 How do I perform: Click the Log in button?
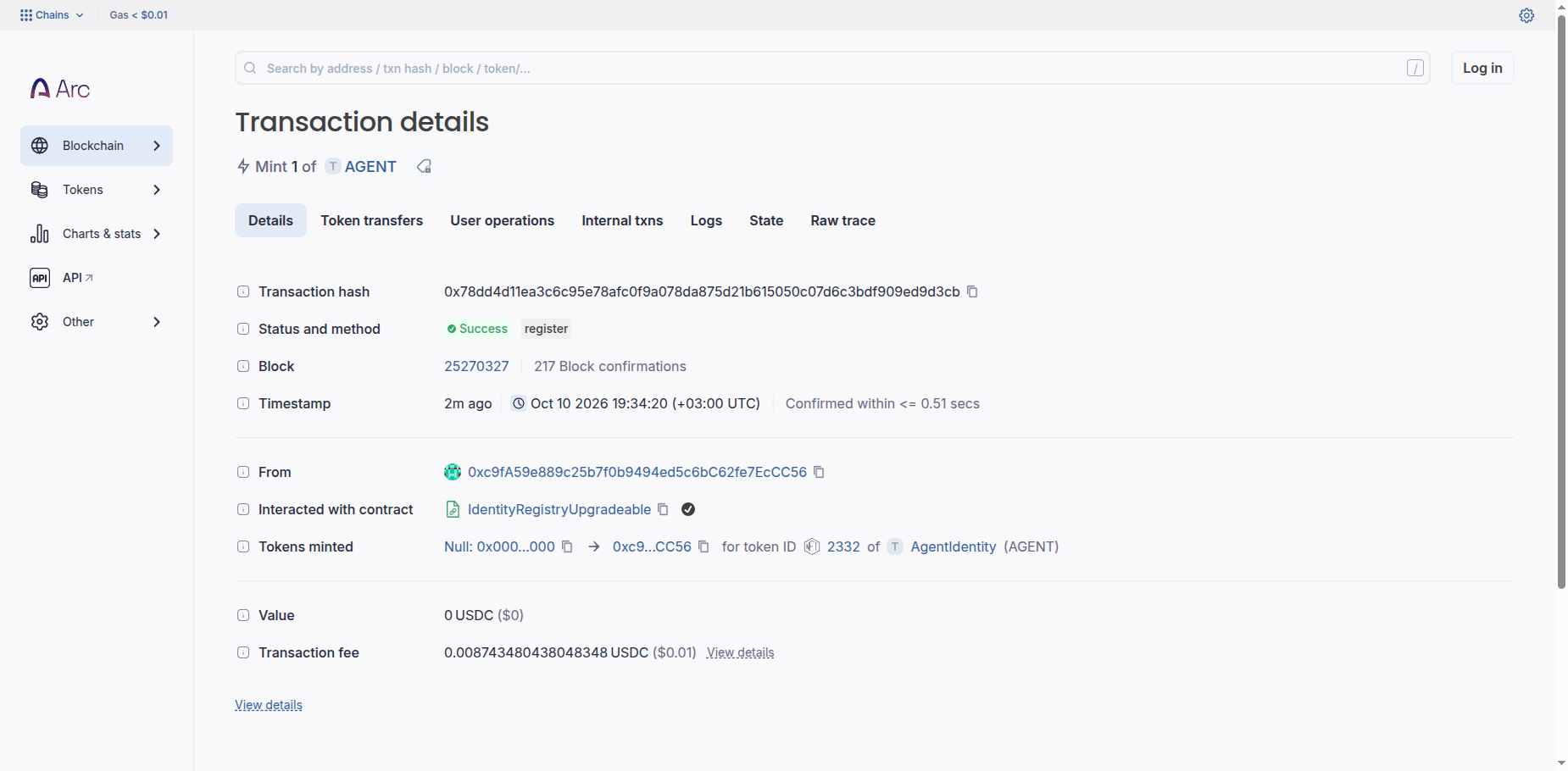coord(1482,68)
